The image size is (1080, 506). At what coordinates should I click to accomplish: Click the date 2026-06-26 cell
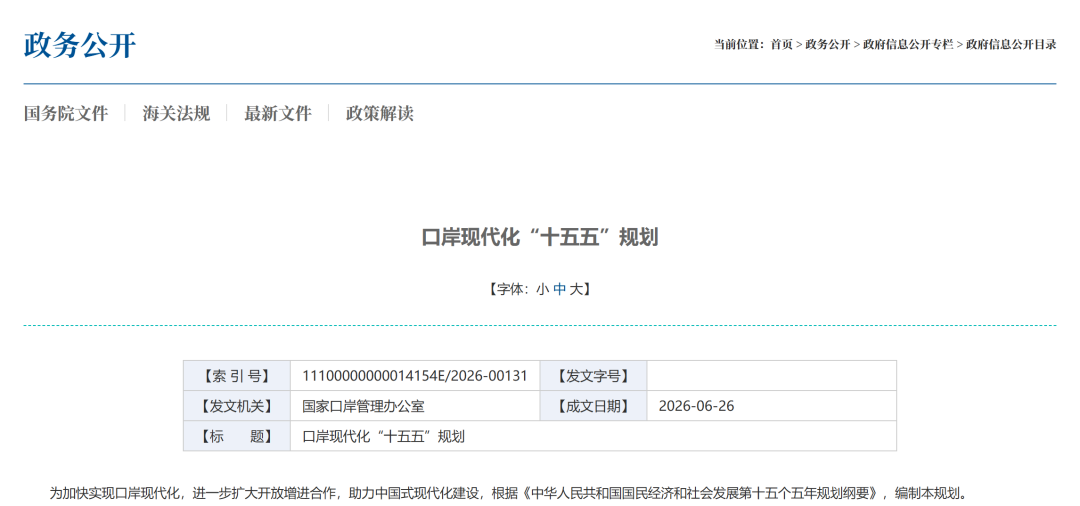[x=771, y=406]
